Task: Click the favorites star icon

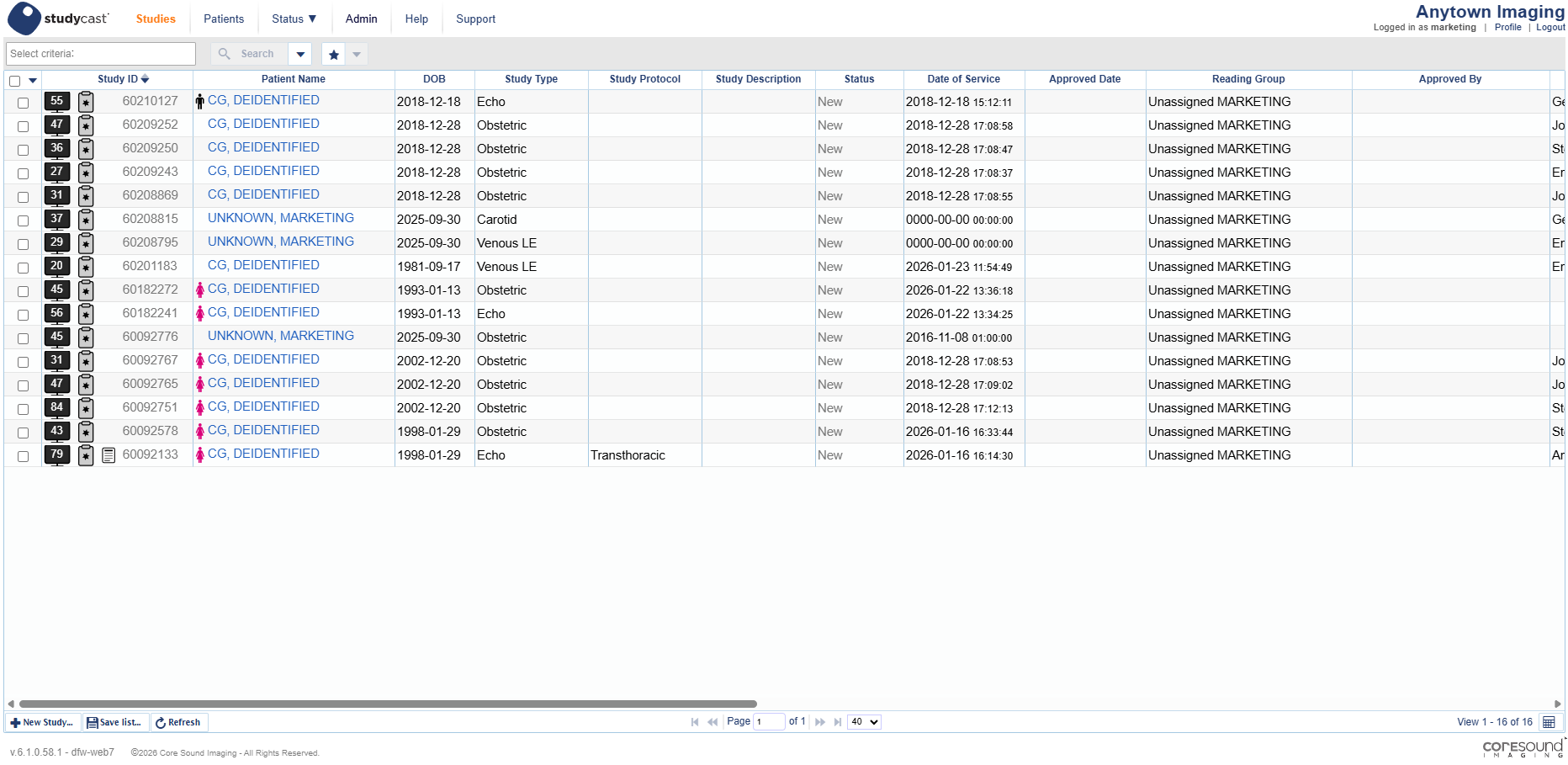Action: point(334,55)
